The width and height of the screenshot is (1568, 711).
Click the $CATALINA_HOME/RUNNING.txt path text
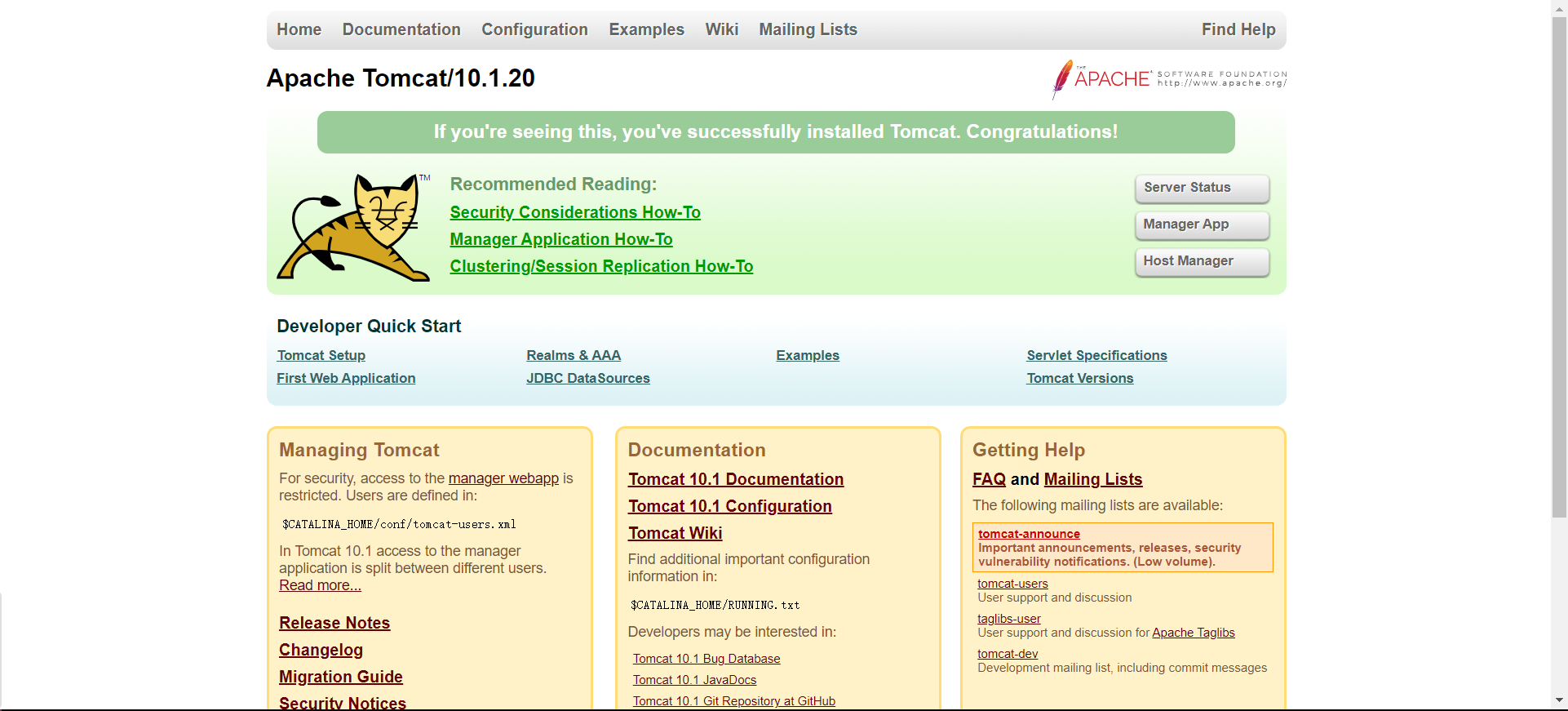point(715,605)
